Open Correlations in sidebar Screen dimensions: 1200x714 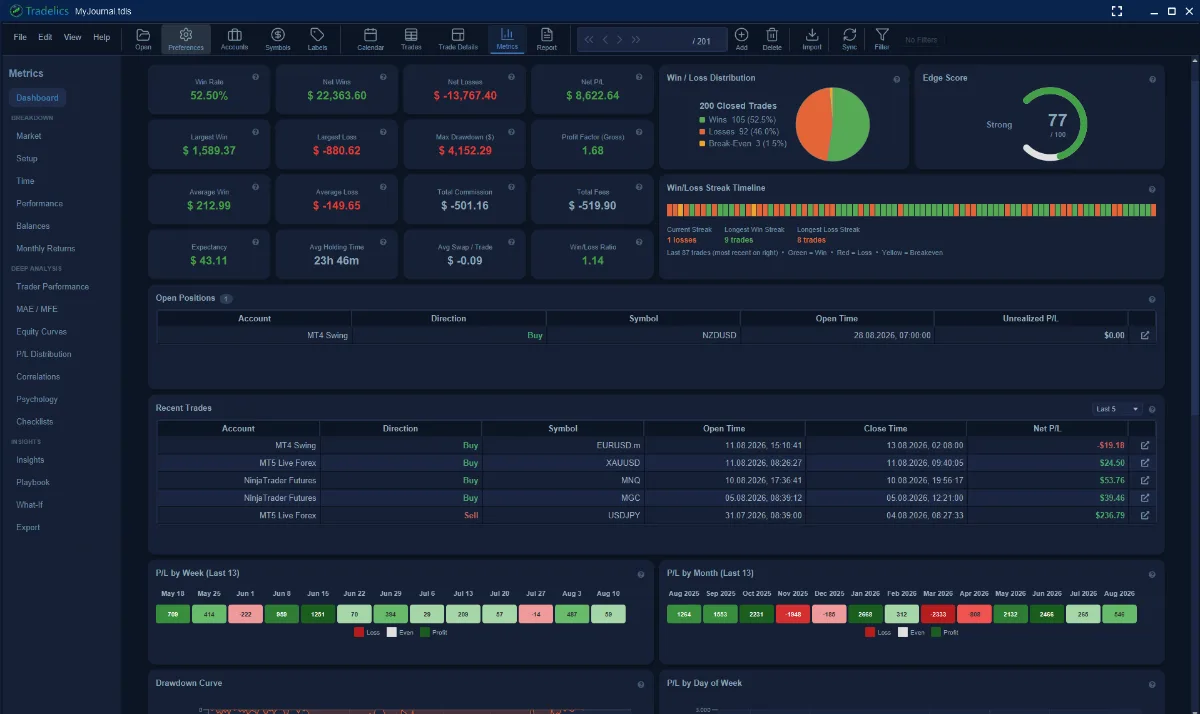(38, 377)
